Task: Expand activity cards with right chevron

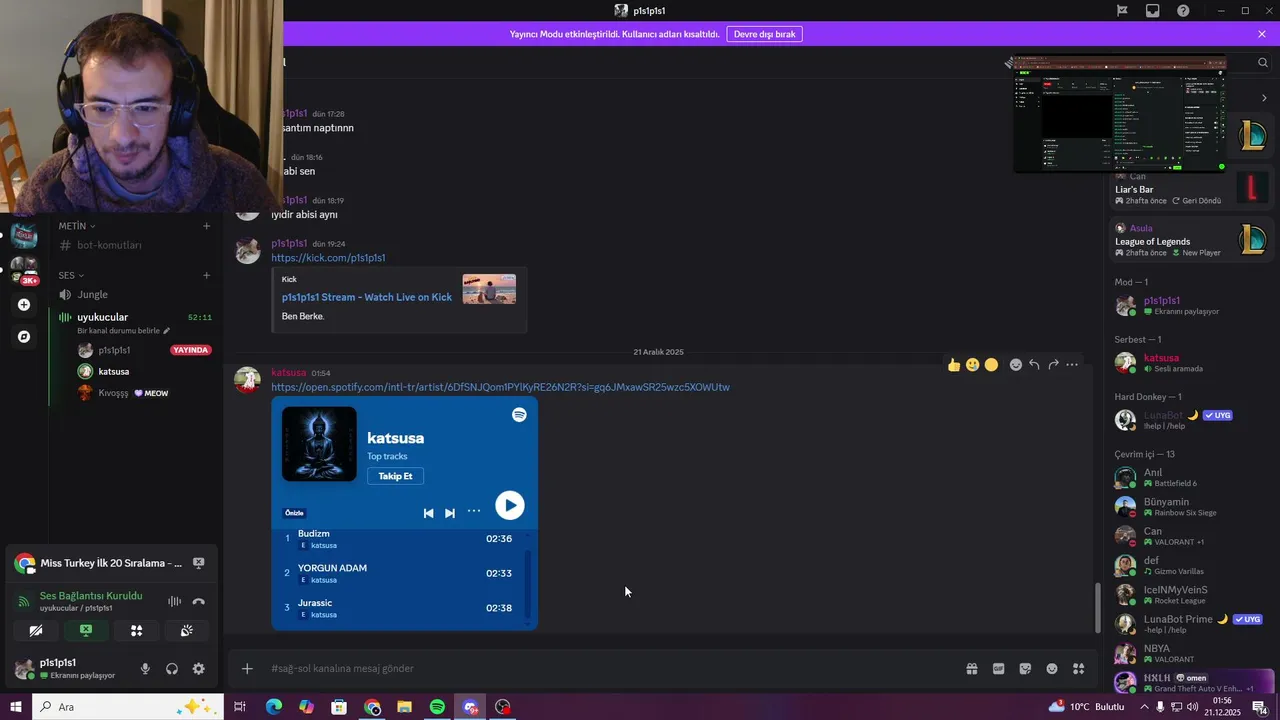Action: tap(1264, 98)
